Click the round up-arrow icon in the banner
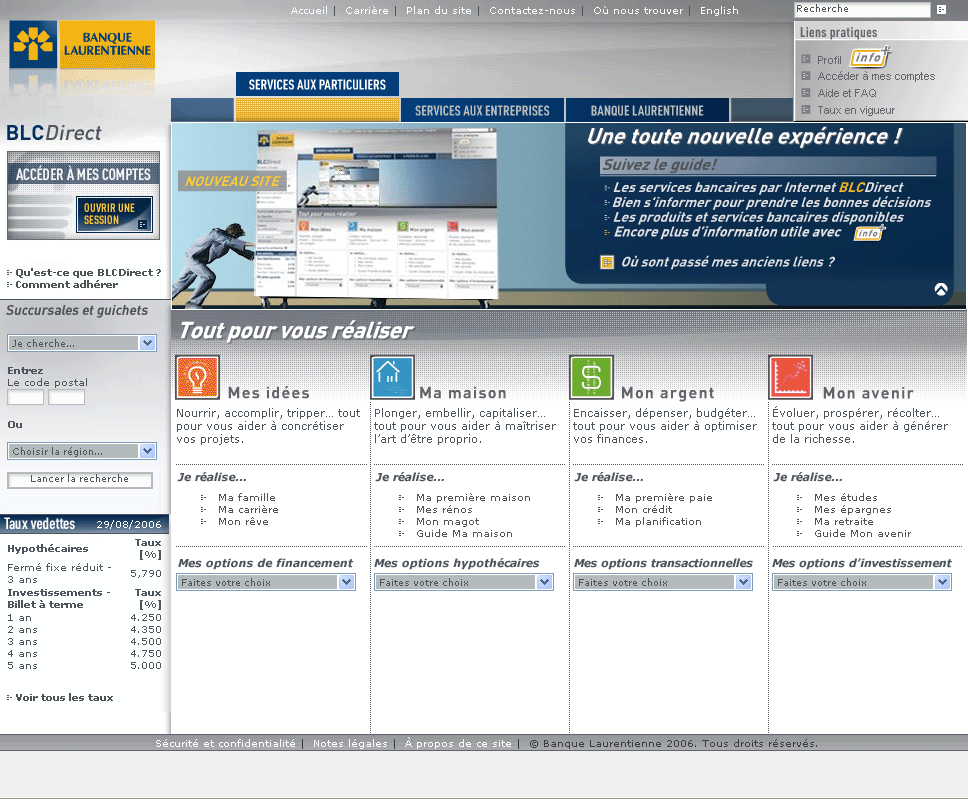The height and width of the screenshot is (799, 968). point(941,289)
